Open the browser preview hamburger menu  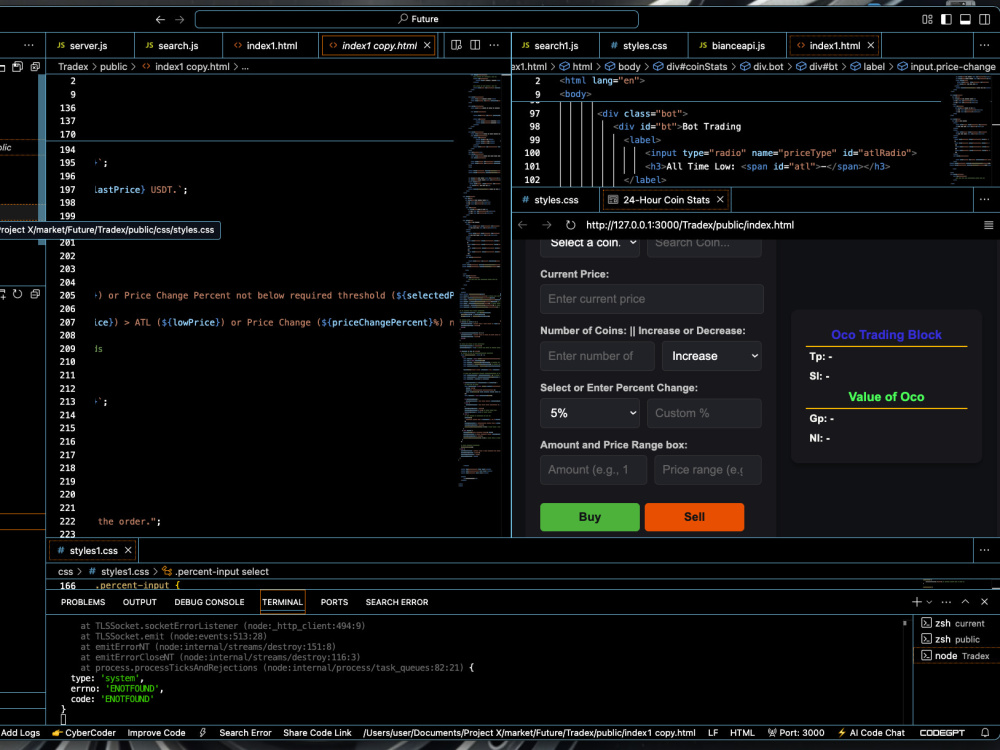tap(989, 225)
